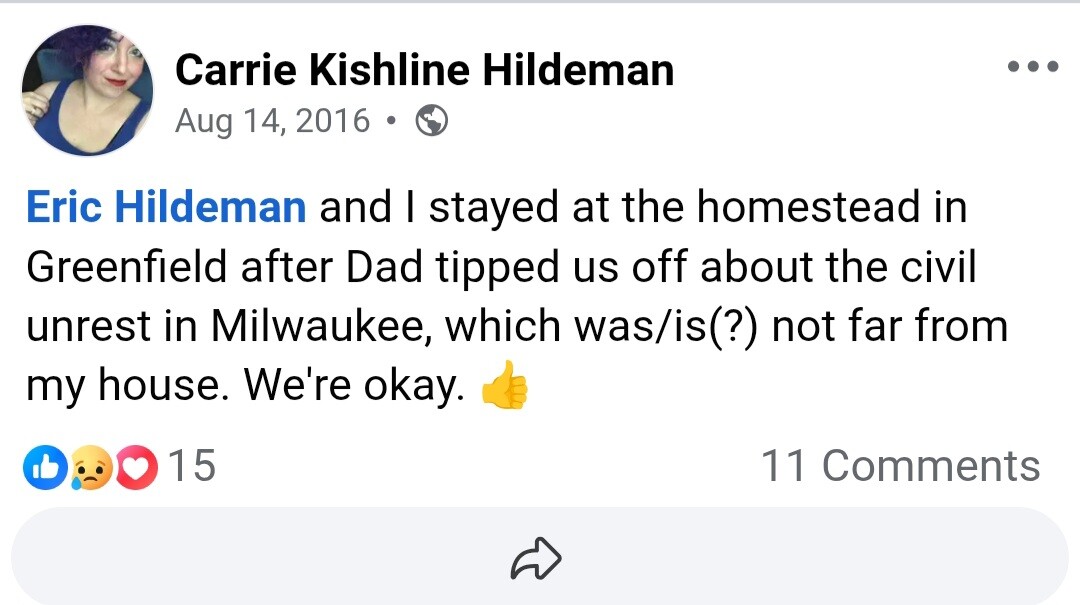
Task: Open Carrie's profile picture
Action: 88,91
